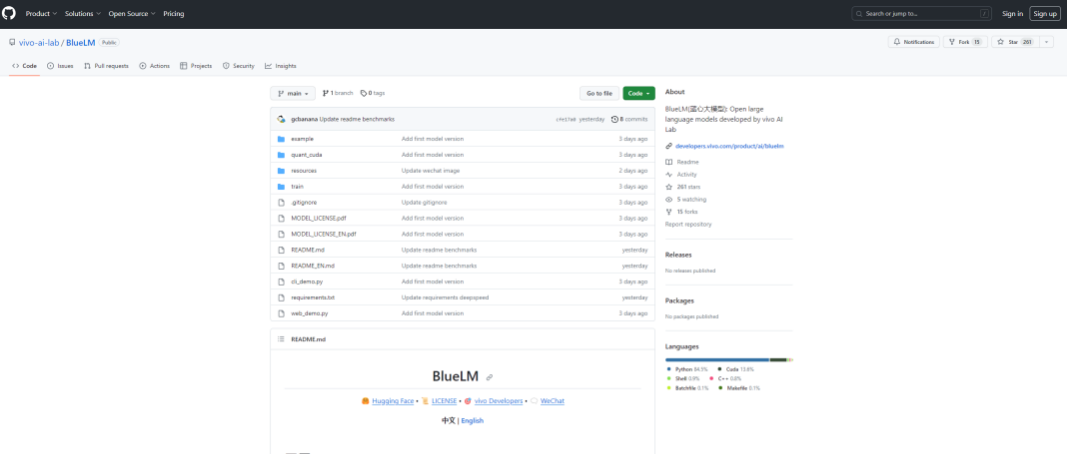Open developers.vivo.com website link
The width and height of the screenshot is (1067, 454).
click(x=729, y=146)
